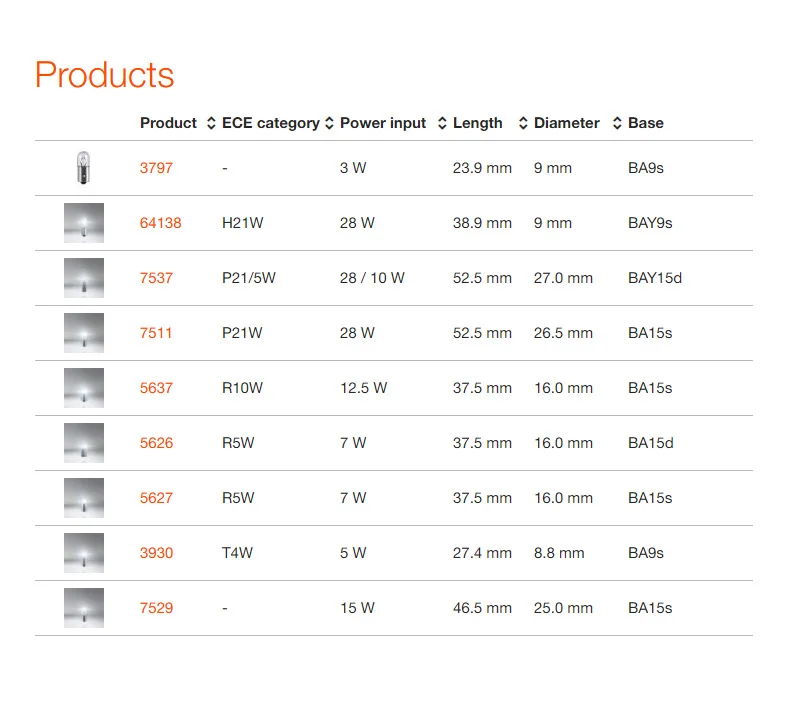Viewport: 790px width, 718px height.
Task: Sort by Power input column arrows
Action: coord(442,123)
